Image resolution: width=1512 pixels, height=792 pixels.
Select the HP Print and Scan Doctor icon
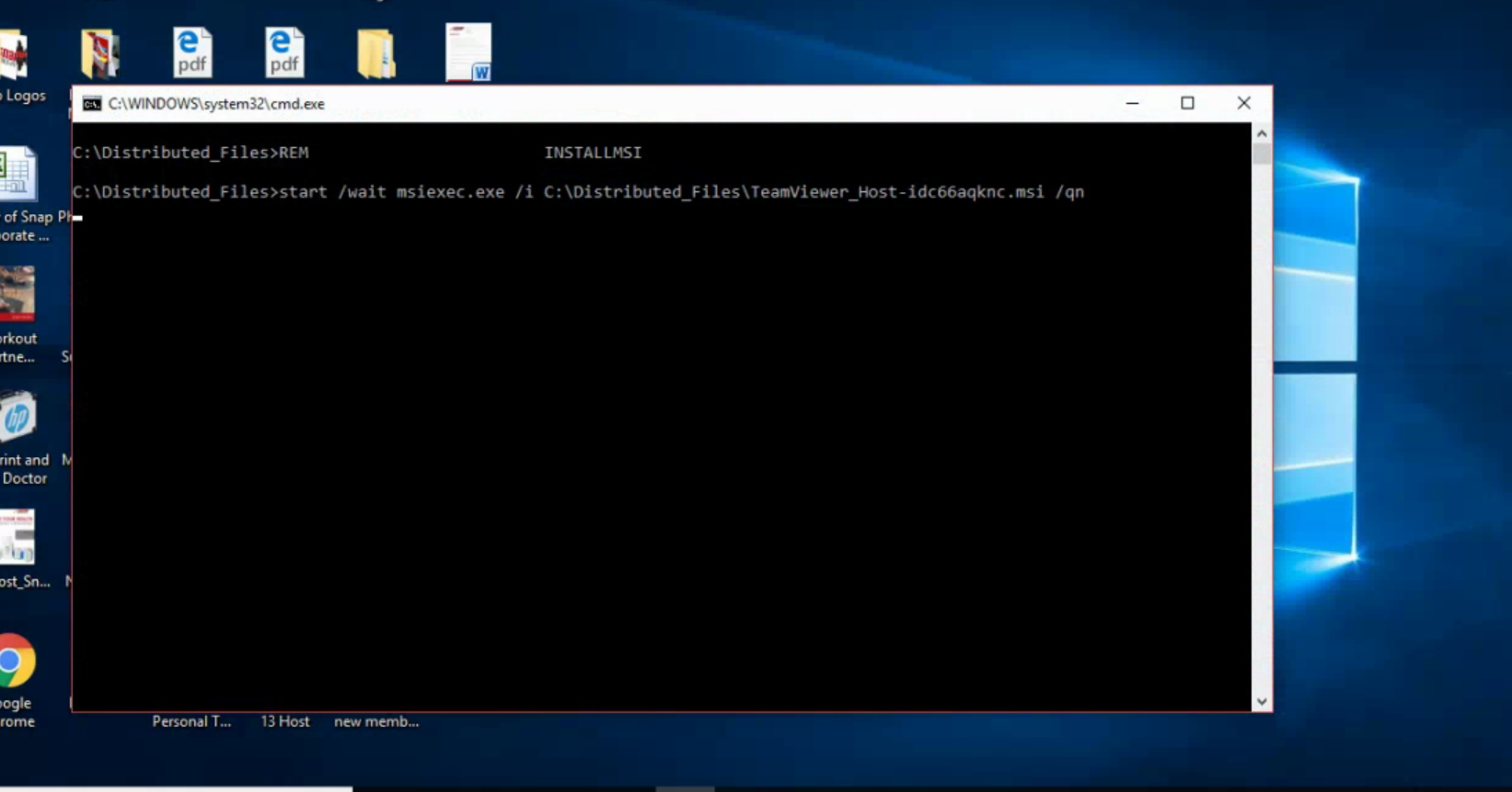[x=17, y=416]
